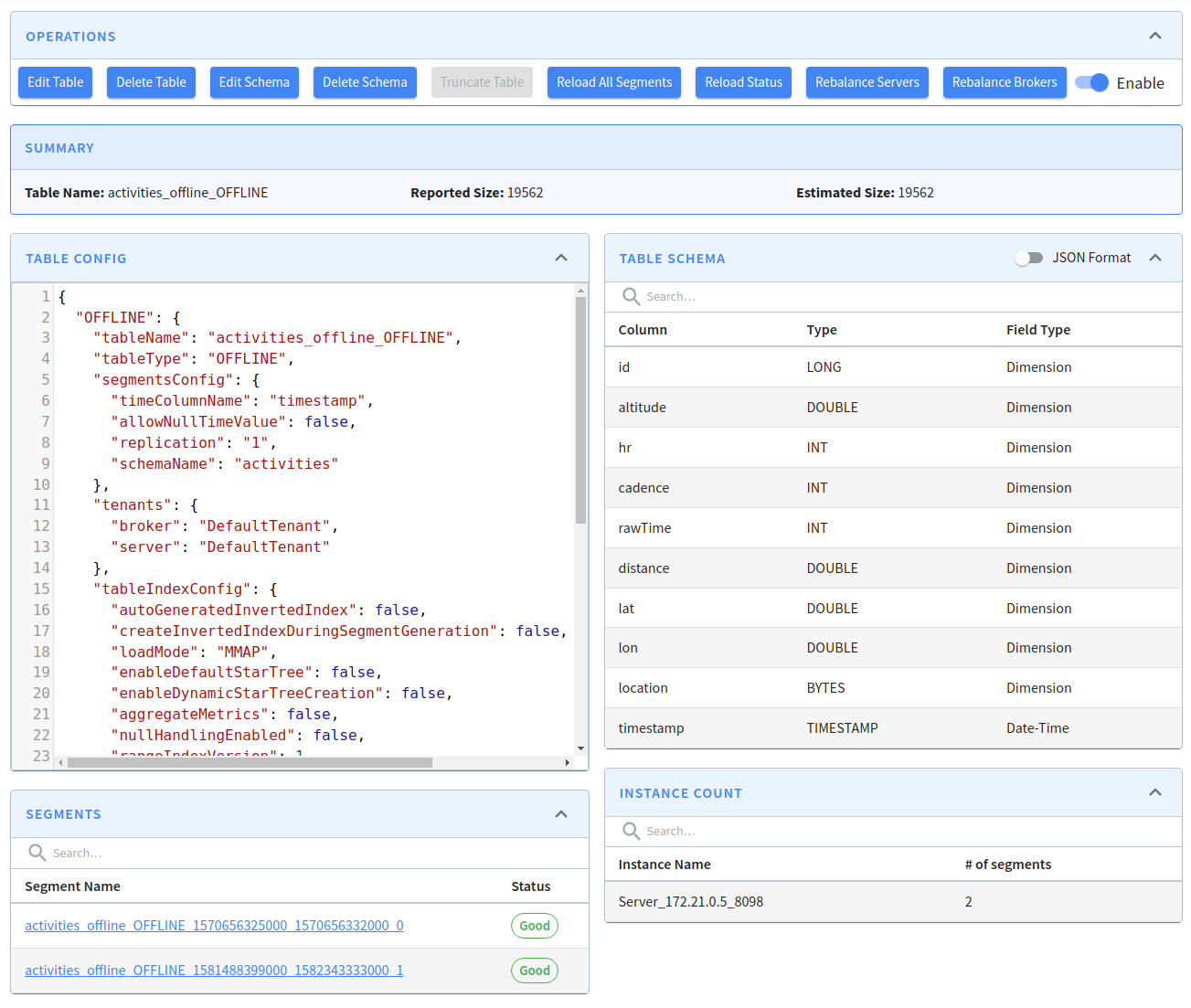This screenshot has height=1008, width=1191.
Task: Click Delete Schema
Action: (x=365, y=82)
